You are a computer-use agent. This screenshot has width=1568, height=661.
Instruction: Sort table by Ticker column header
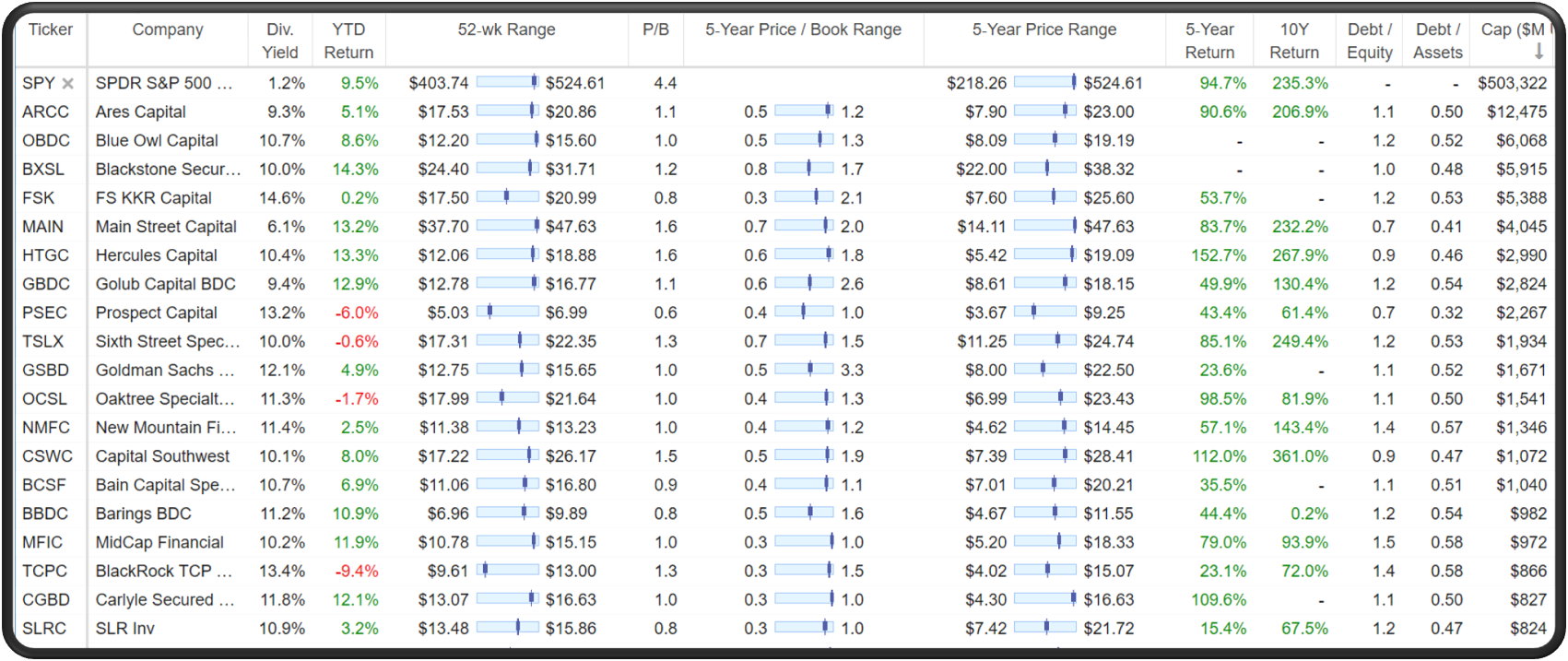tap(51, 30)
